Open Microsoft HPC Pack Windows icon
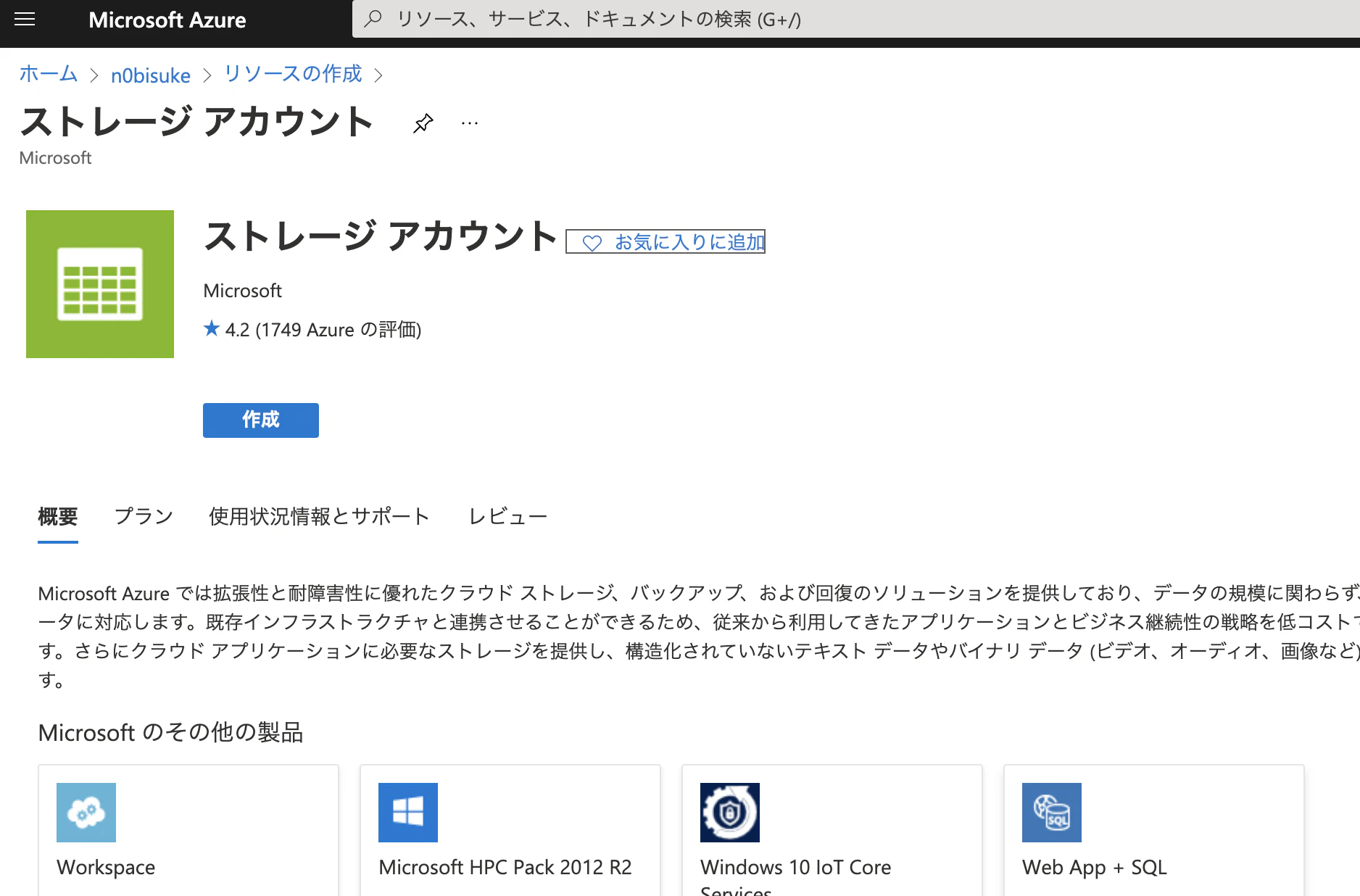Viewport: 1360px width, 896px height. coord(408,813)
